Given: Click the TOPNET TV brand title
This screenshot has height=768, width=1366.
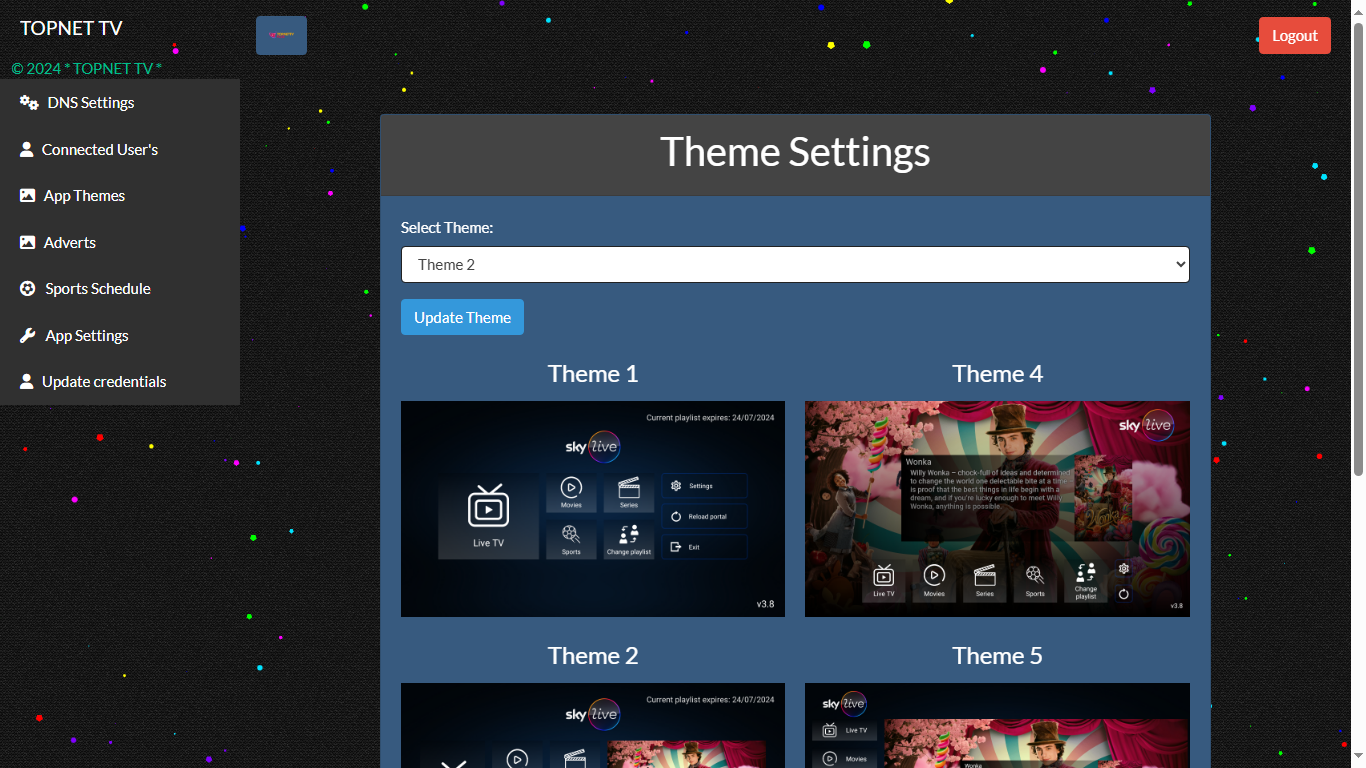Looking at the screenshot, I should coord(71,28).
